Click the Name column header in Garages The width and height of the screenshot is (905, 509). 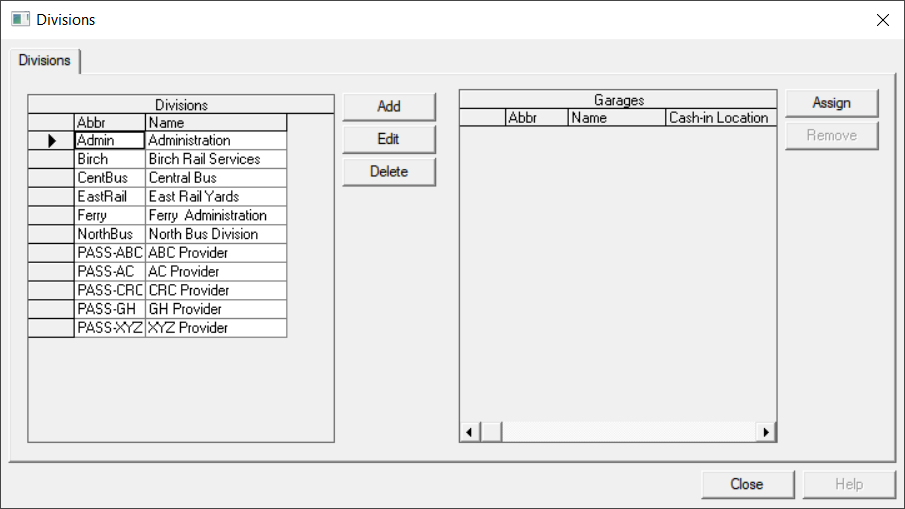coord(617,118)
